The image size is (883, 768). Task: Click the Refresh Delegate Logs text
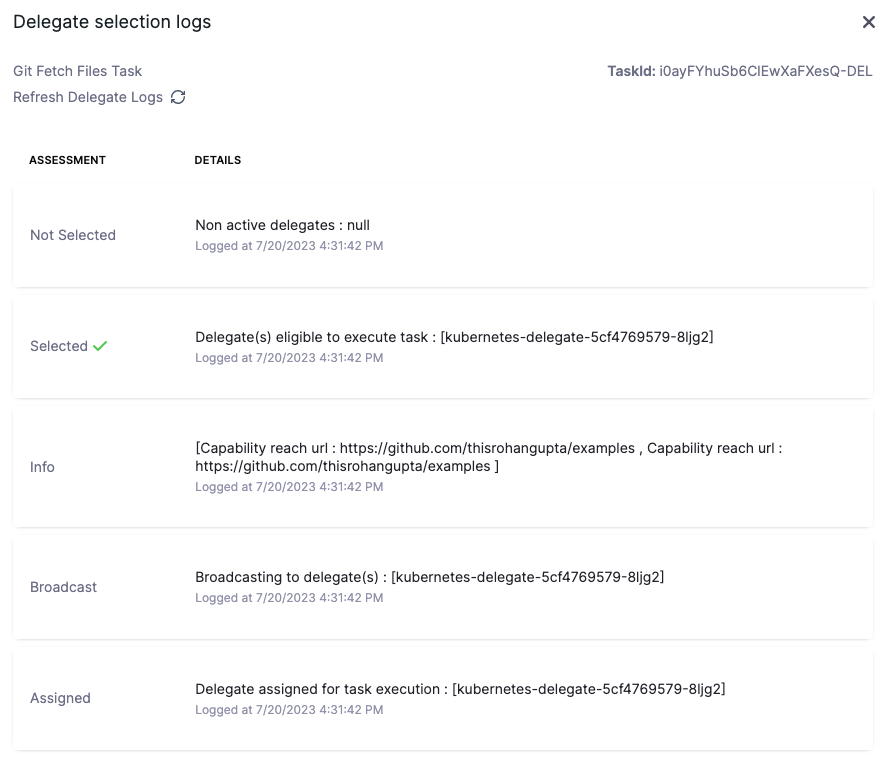point(88,97)
